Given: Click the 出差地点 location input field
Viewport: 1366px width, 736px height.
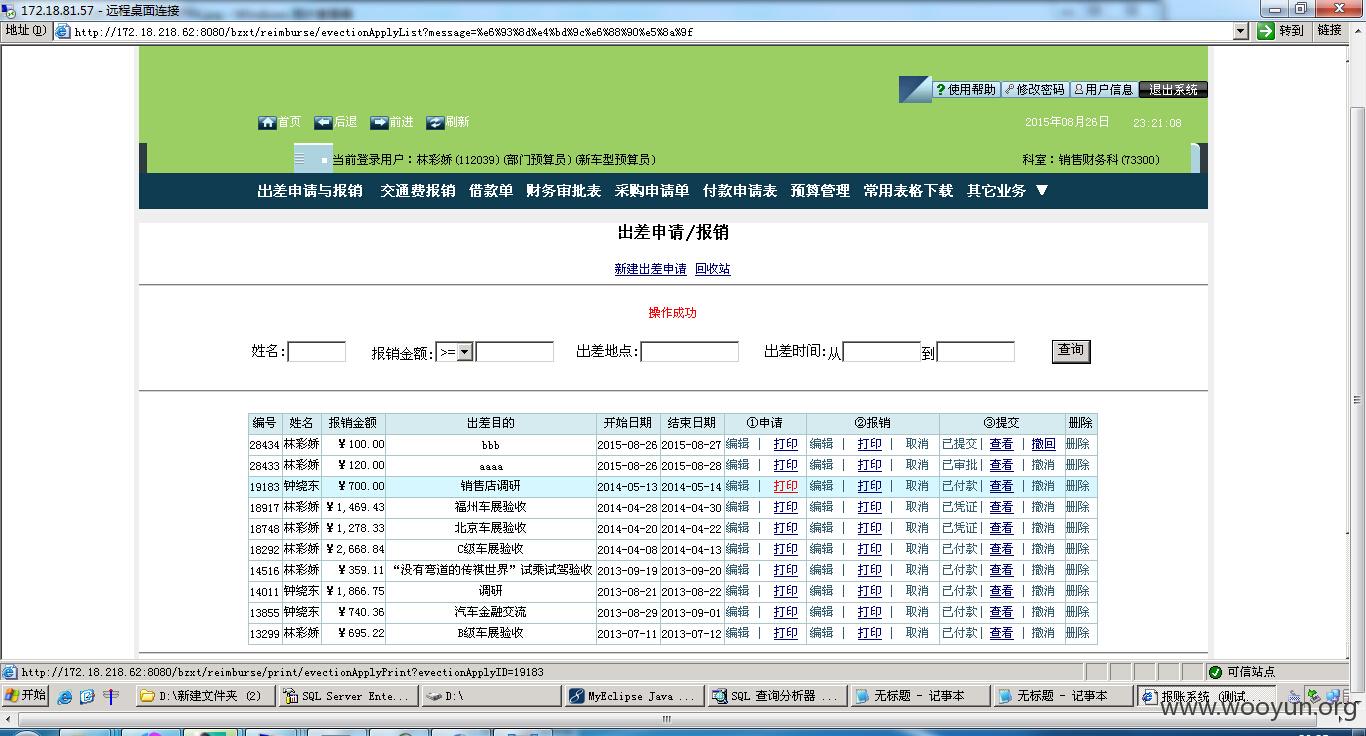Looking at the screenshot, I should [x=689, y=352].
